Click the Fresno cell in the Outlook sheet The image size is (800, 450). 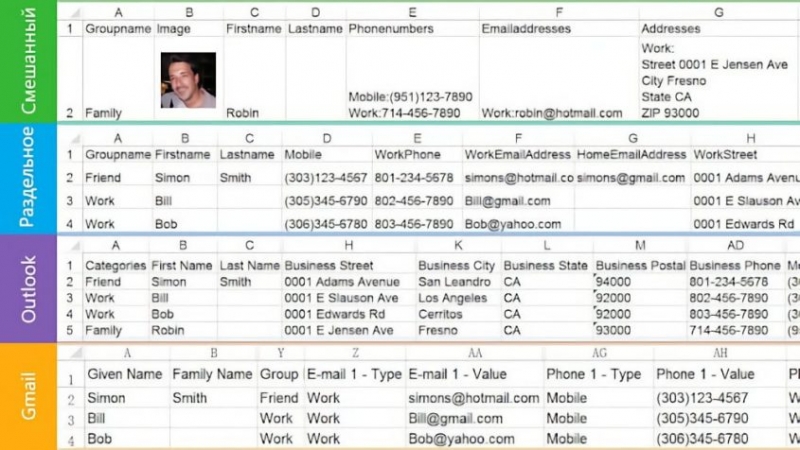pyautogui.click(x=458, y=331)
